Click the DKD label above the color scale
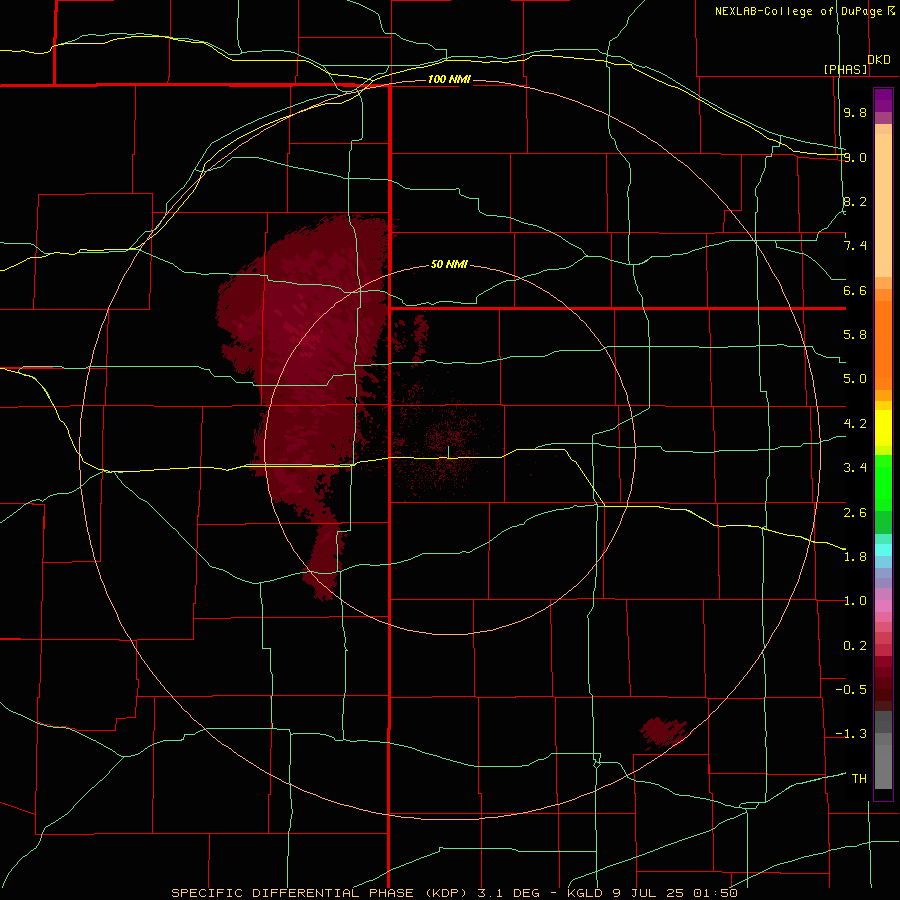This screenshot has width=900, height=900. (x=878, y=60)
